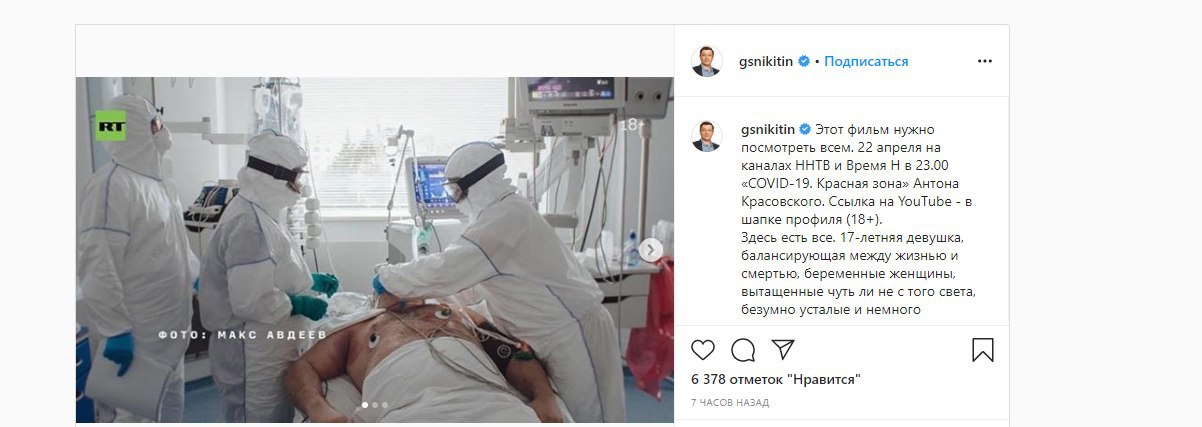
Task: Share the post with the paper plane icon
Action: (783, 349)
